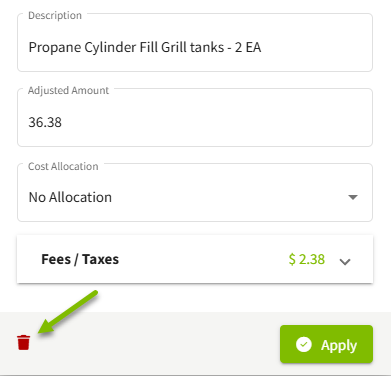The width and height of the screenshot is (391, 376).
Task: Click the Description field label
Action: (55, 15)
